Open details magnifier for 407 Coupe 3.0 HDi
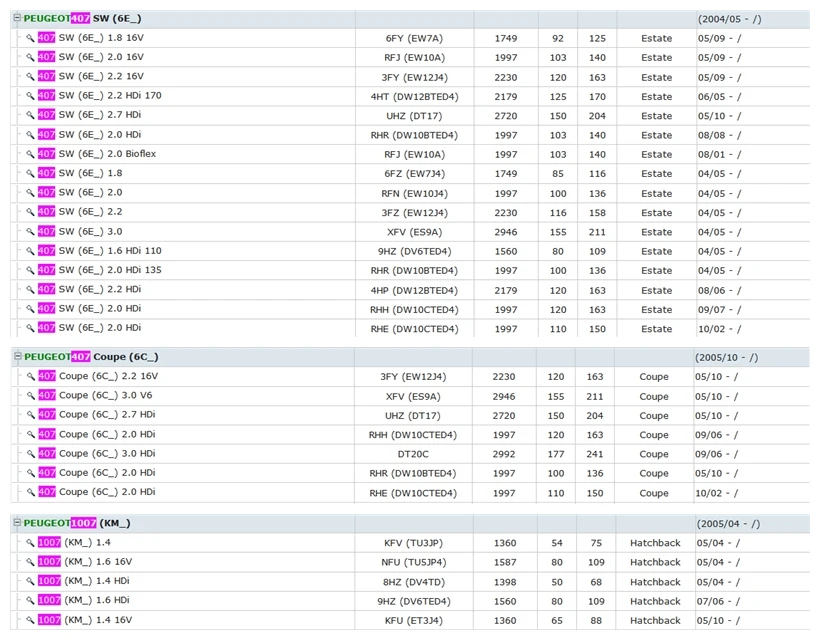 tap(31, 454)
